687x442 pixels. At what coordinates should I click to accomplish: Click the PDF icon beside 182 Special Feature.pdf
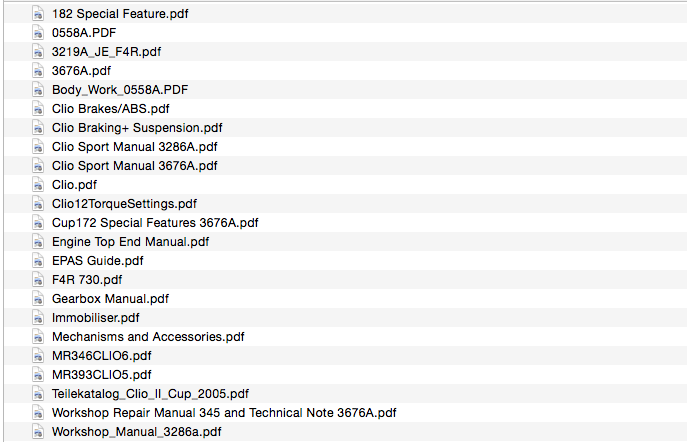pyautogui.click(x=38, y=14)
